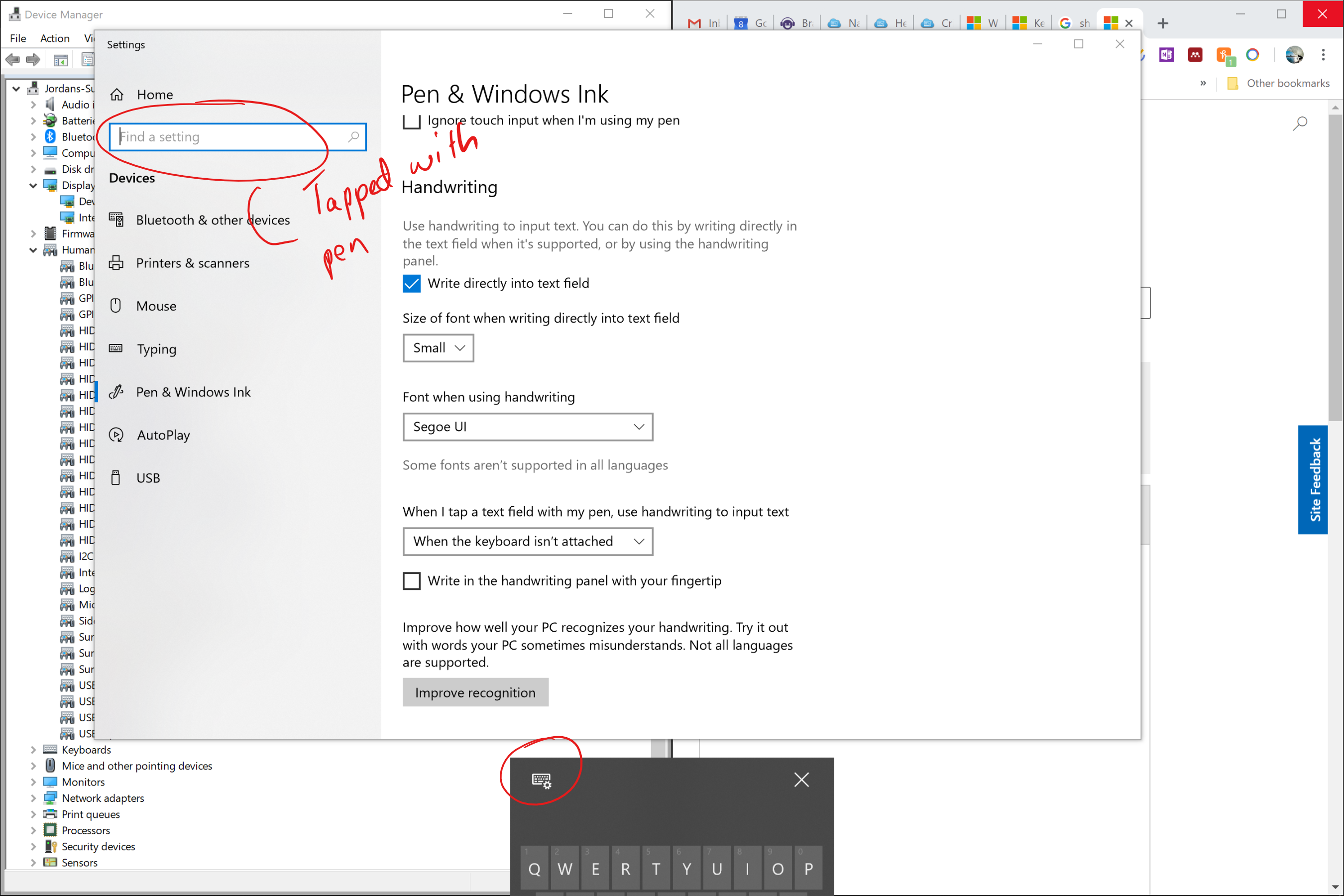Uncheck Write directly into text field
The image size is (1344, 896).
(x=412, y=283)
